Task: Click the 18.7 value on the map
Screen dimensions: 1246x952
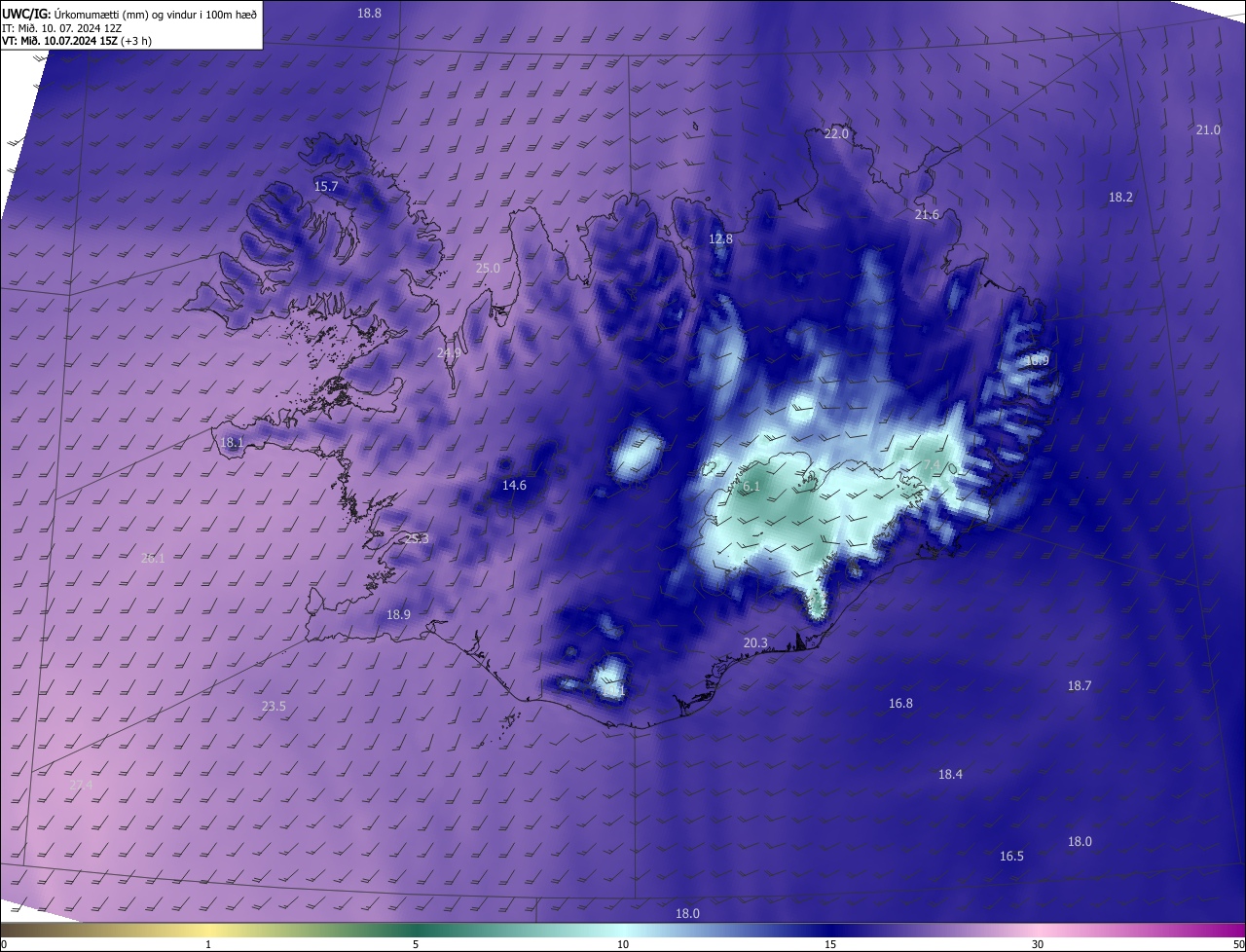Action: tap(1079, 685)
